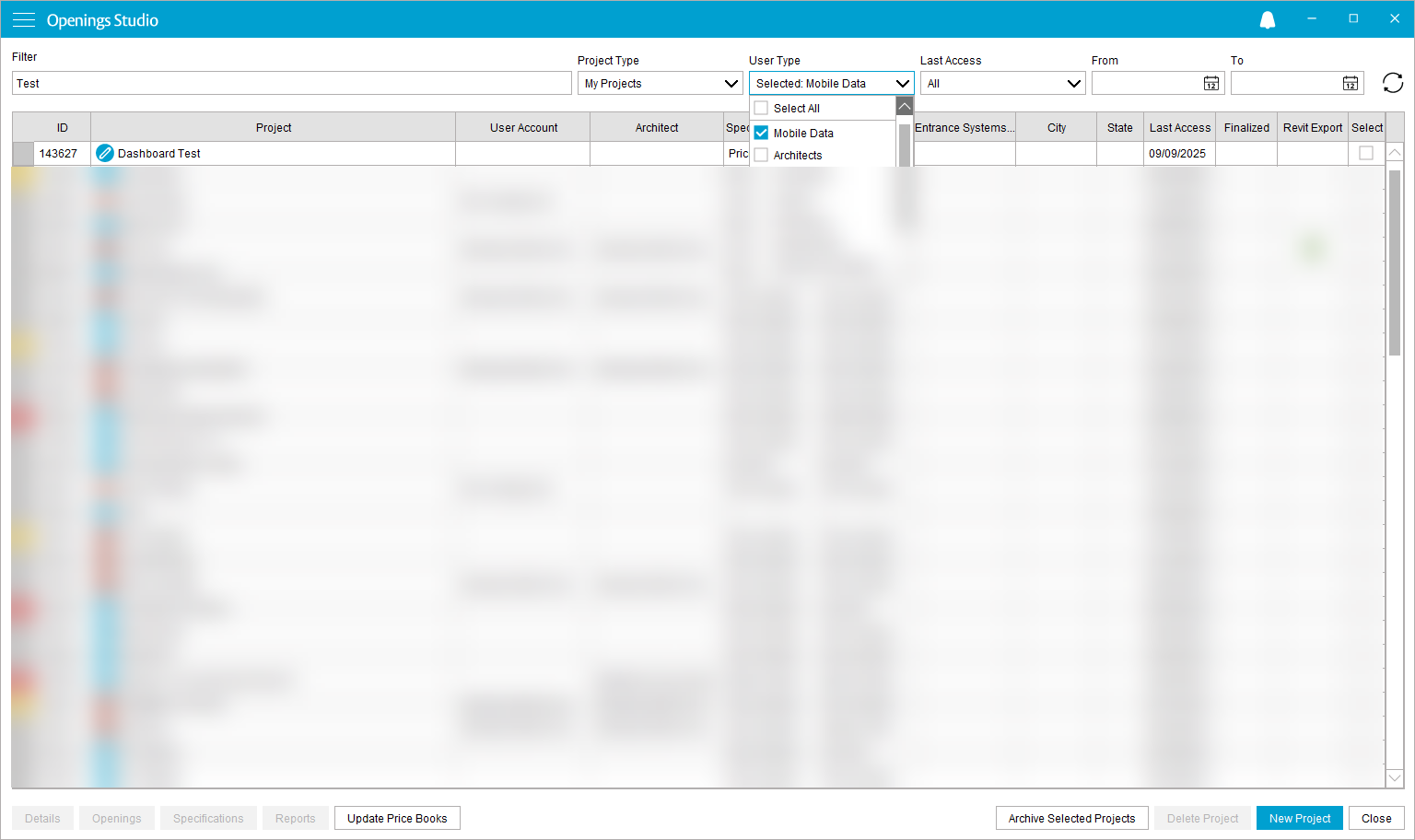
Task: Open the To date calendar picker
Action: click(1350, 84)
